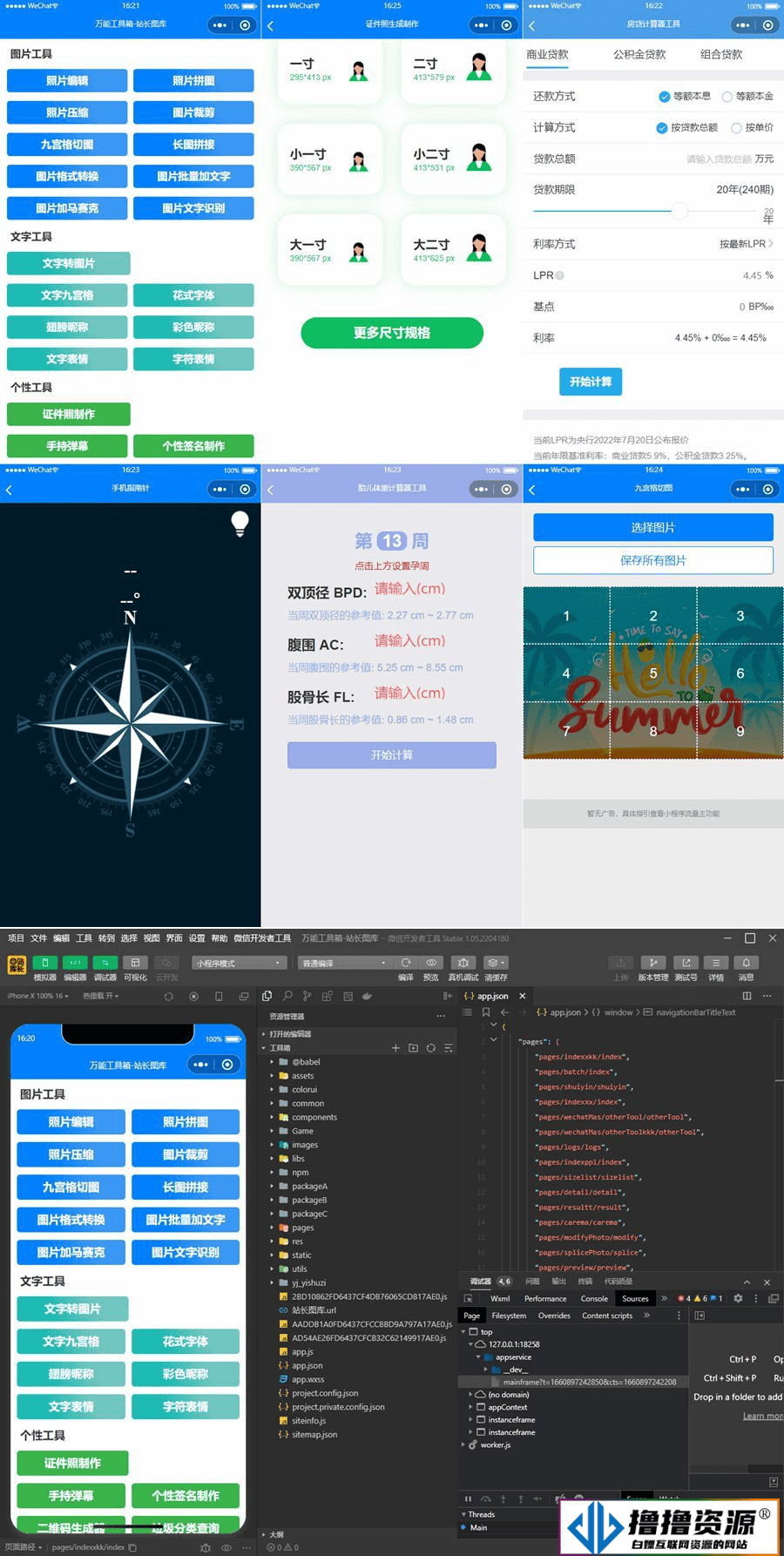Screen dimensions: 784x1556
Task: Open the source control branch icon in sidebar
Action: click(x=307, y=996)
